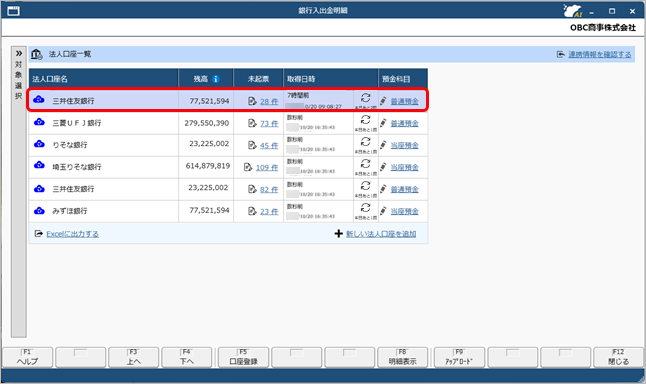Click the F4 下へ button
The image size is (646, 384).
click(x=187, y=357)
